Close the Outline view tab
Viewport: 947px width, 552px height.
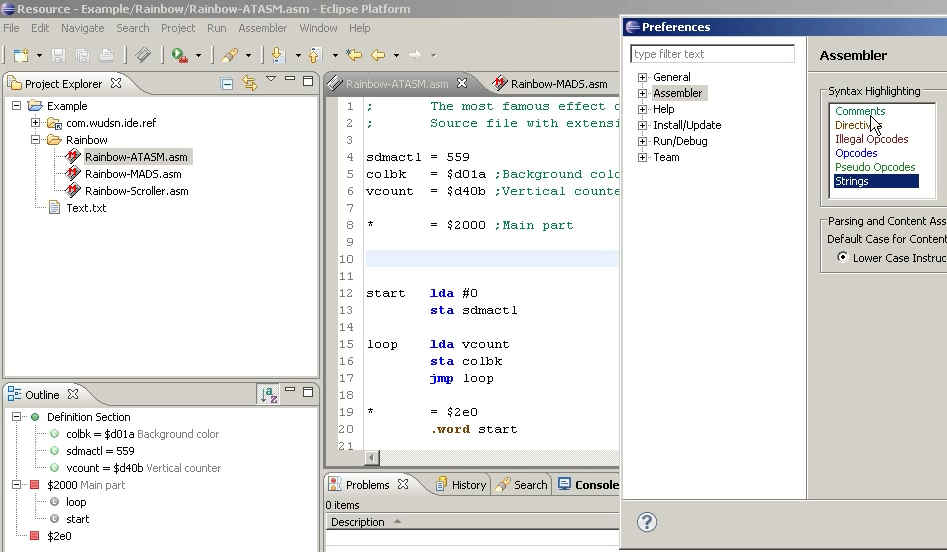[x=73, y=394]
